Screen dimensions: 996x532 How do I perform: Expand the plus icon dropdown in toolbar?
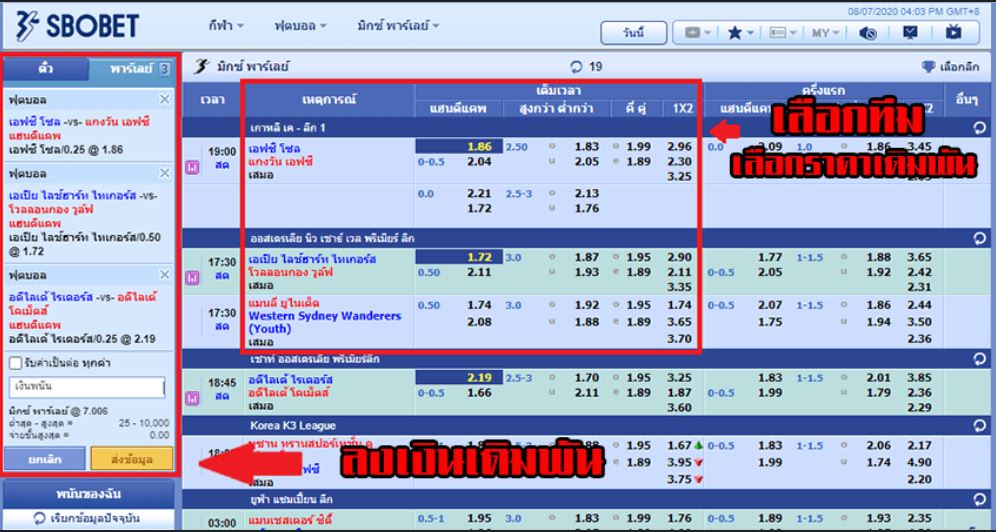[697, 32]
